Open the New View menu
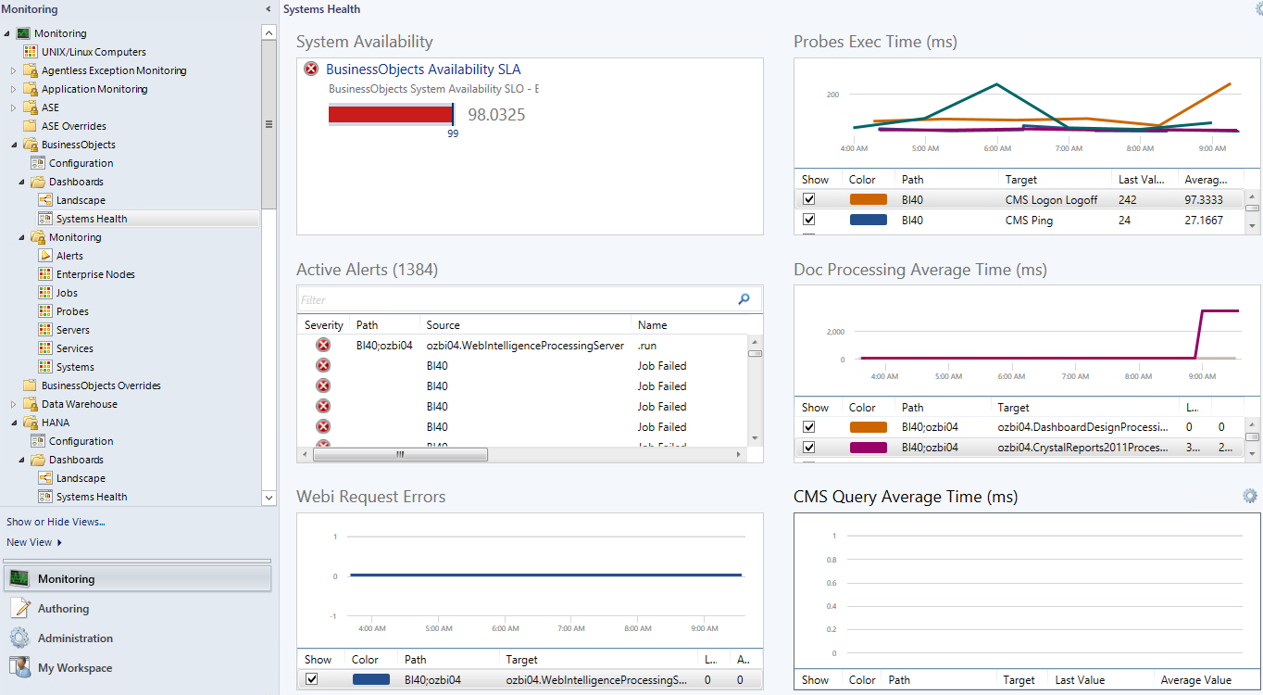The height and width of the screenshot is (695, 1263). 34,542
